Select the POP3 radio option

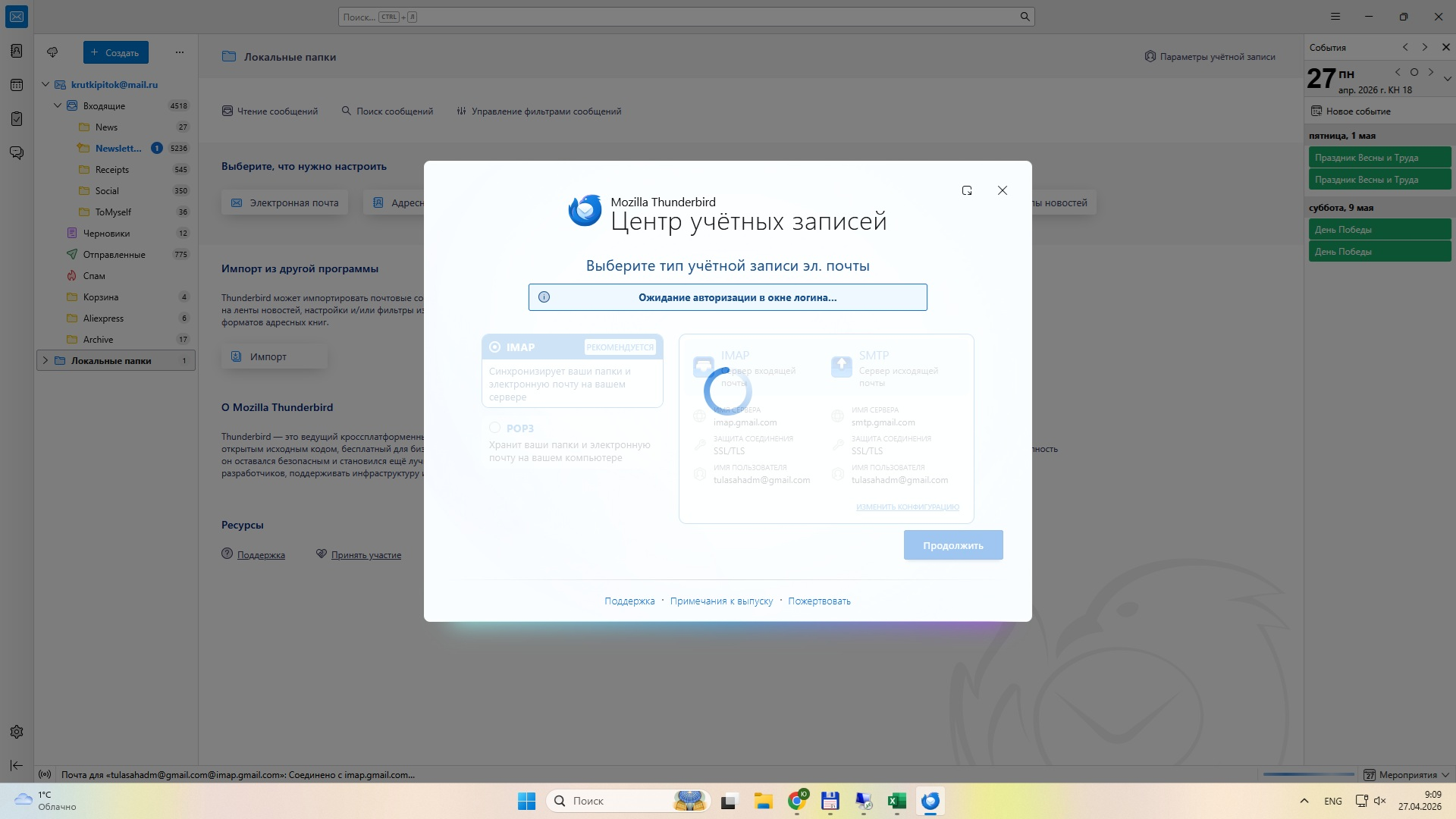tap(495, 428)
